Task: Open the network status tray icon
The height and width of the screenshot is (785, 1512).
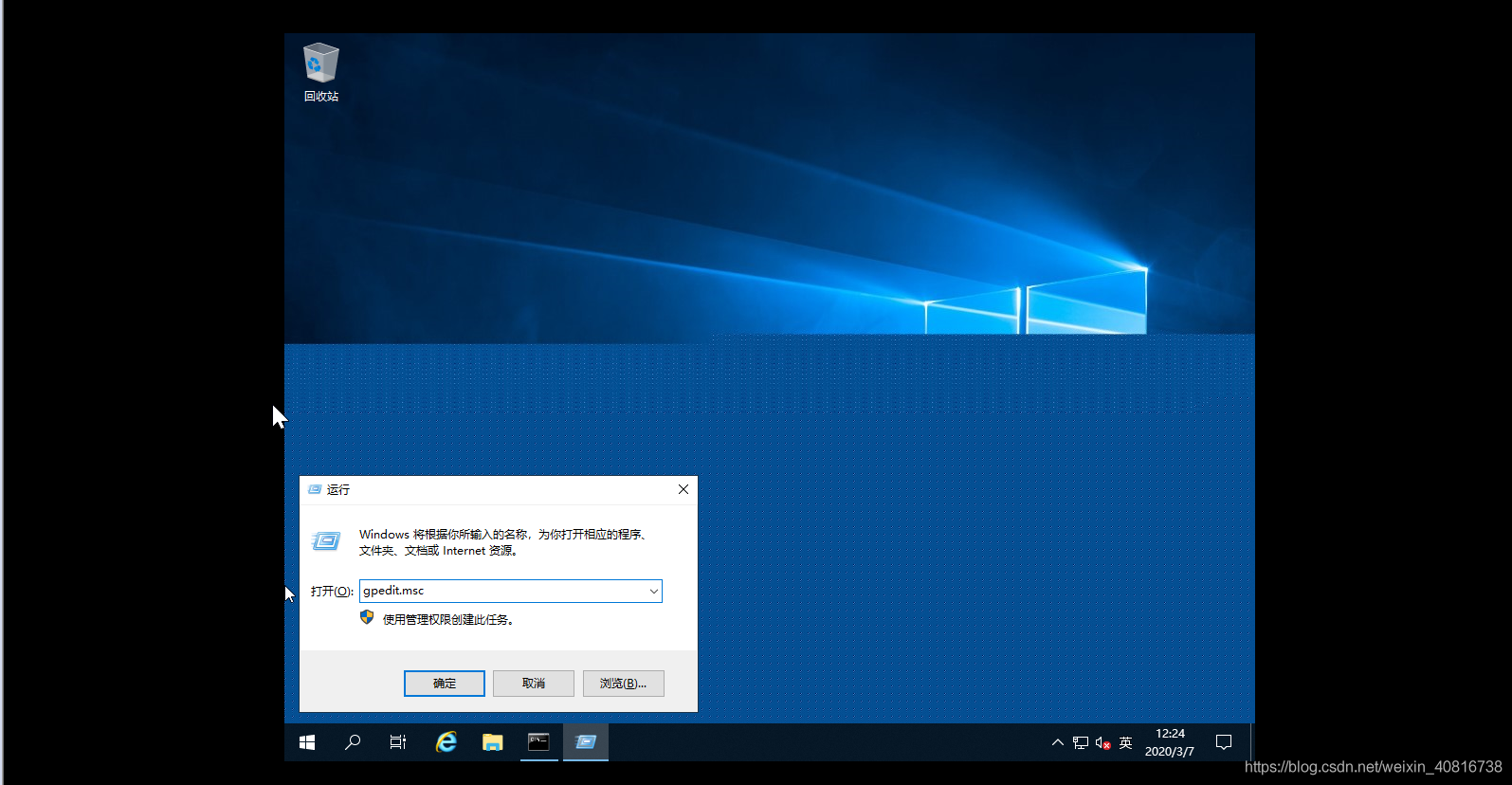Action: 1080,742
